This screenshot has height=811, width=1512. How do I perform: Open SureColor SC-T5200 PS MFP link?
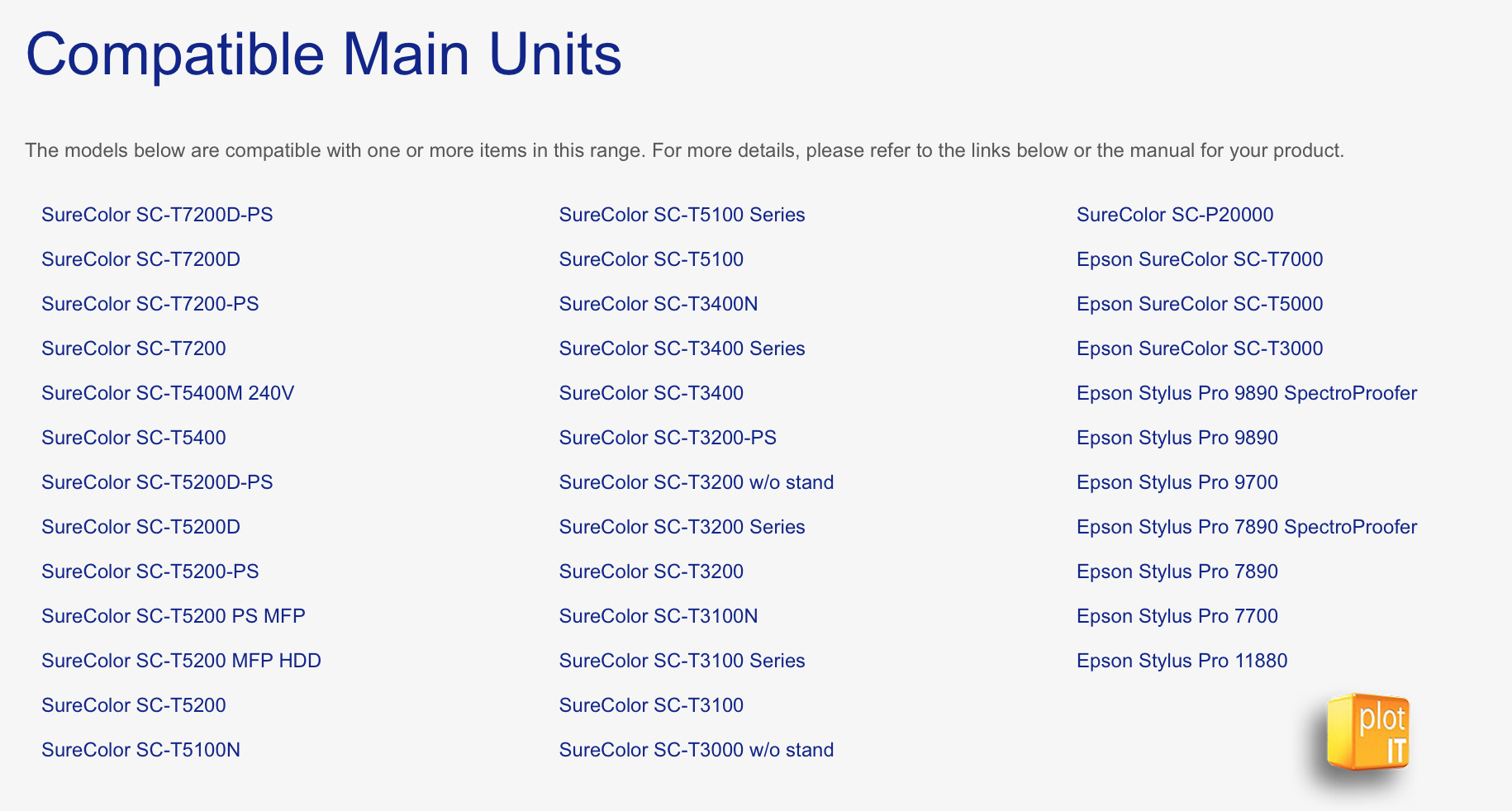(x=174, y=616)
